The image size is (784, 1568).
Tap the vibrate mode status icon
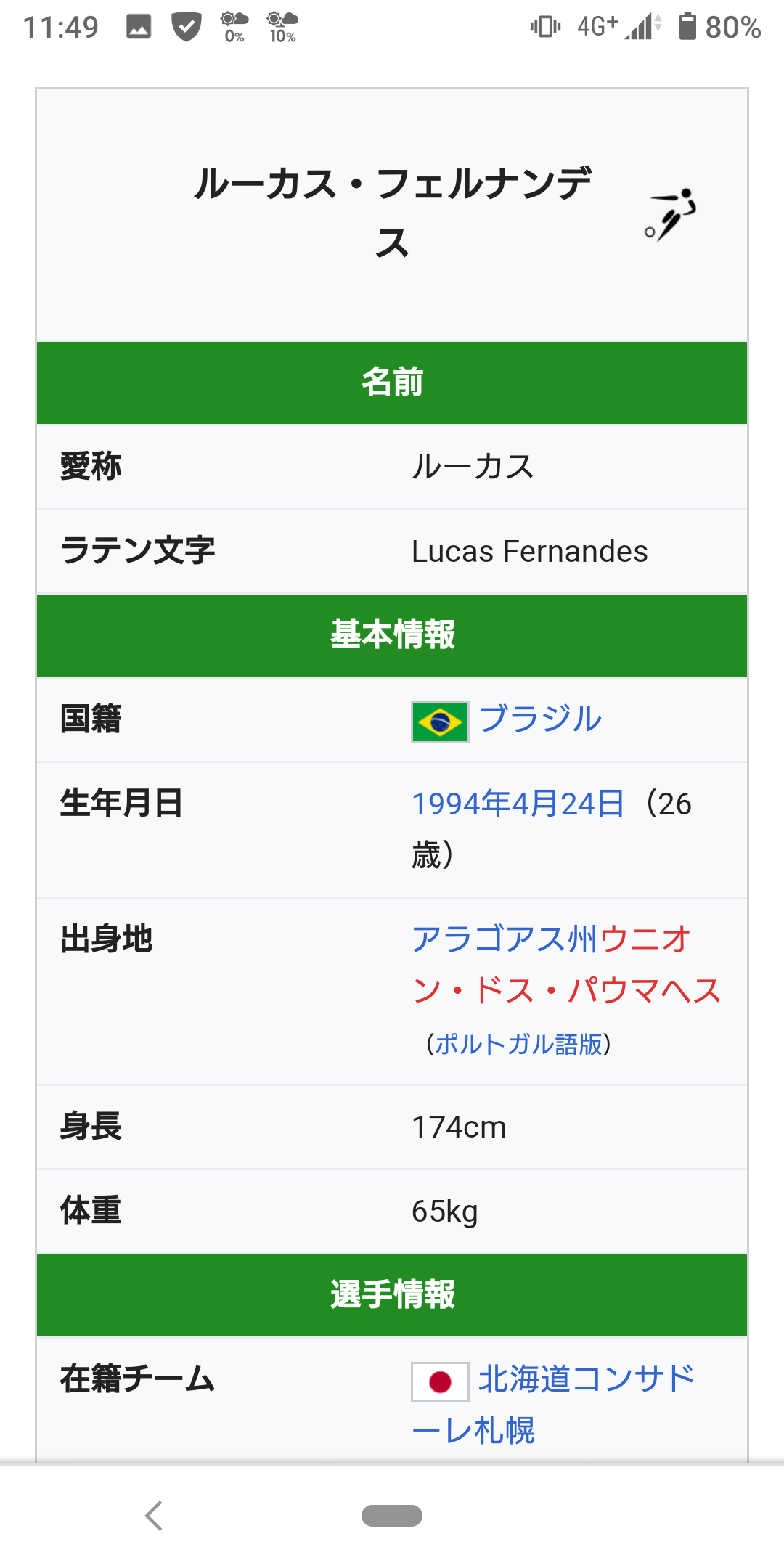545,27
